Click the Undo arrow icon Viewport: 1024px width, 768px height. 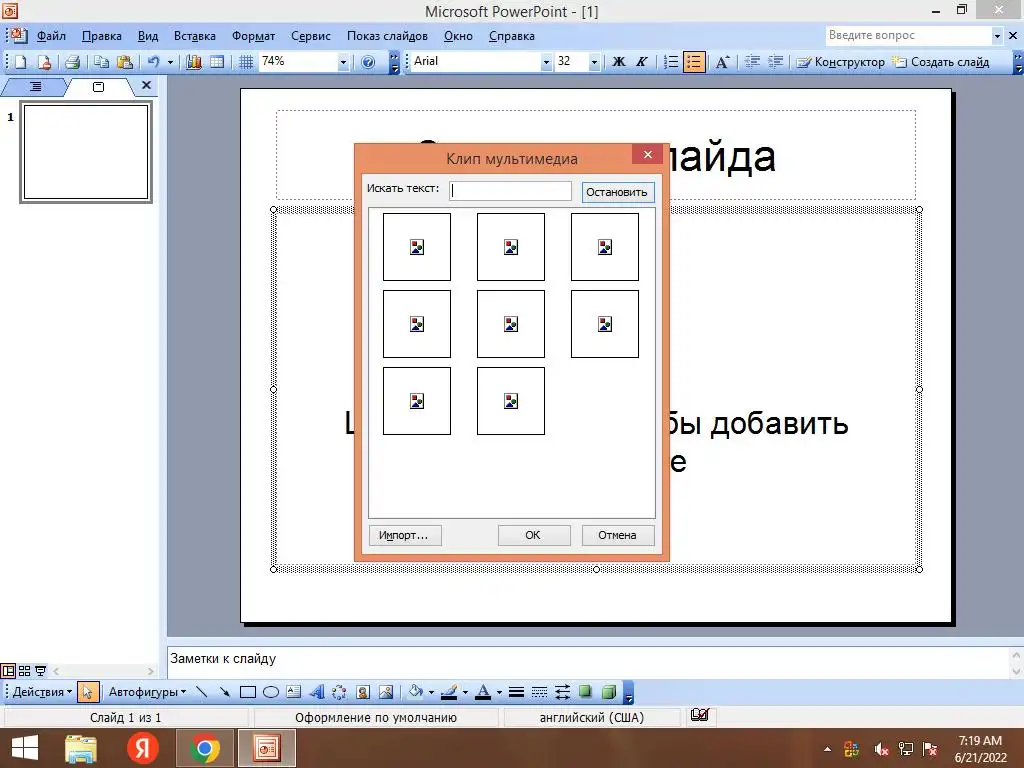153,62
